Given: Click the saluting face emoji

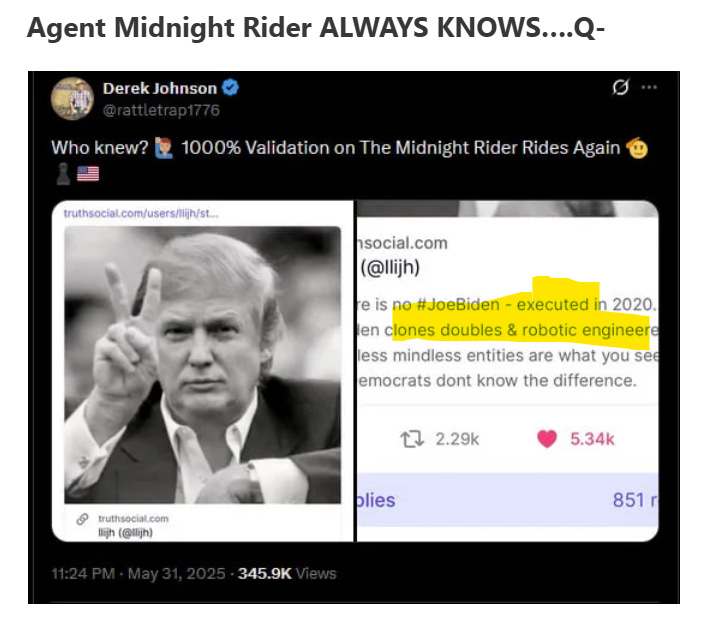Looking at the screenshot, I should point(637,148).
